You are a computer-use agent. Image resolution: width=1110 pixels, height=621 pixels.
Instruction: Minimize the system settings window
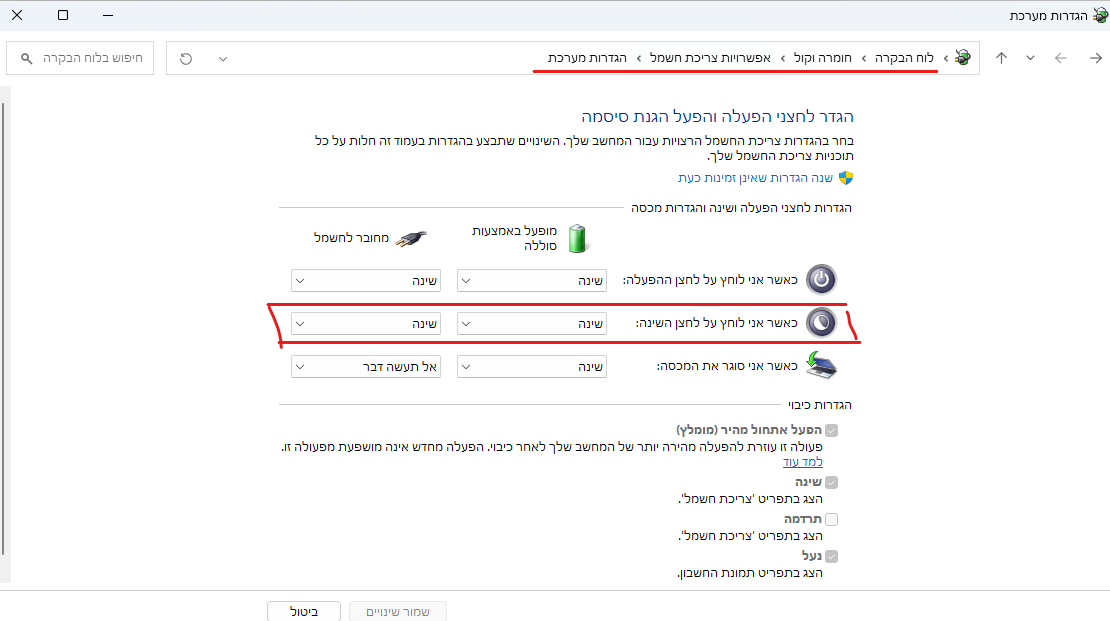pos(108,15)
